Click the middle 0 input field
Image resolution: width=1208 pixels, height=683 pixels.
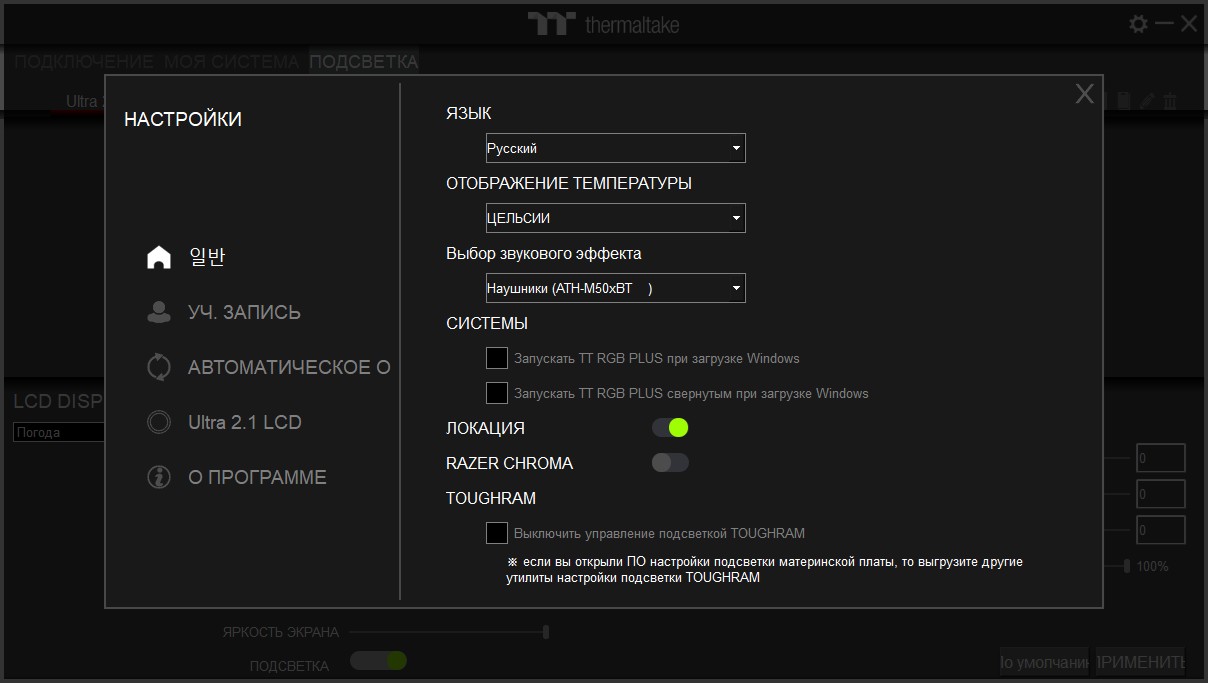pos(1161,494)
